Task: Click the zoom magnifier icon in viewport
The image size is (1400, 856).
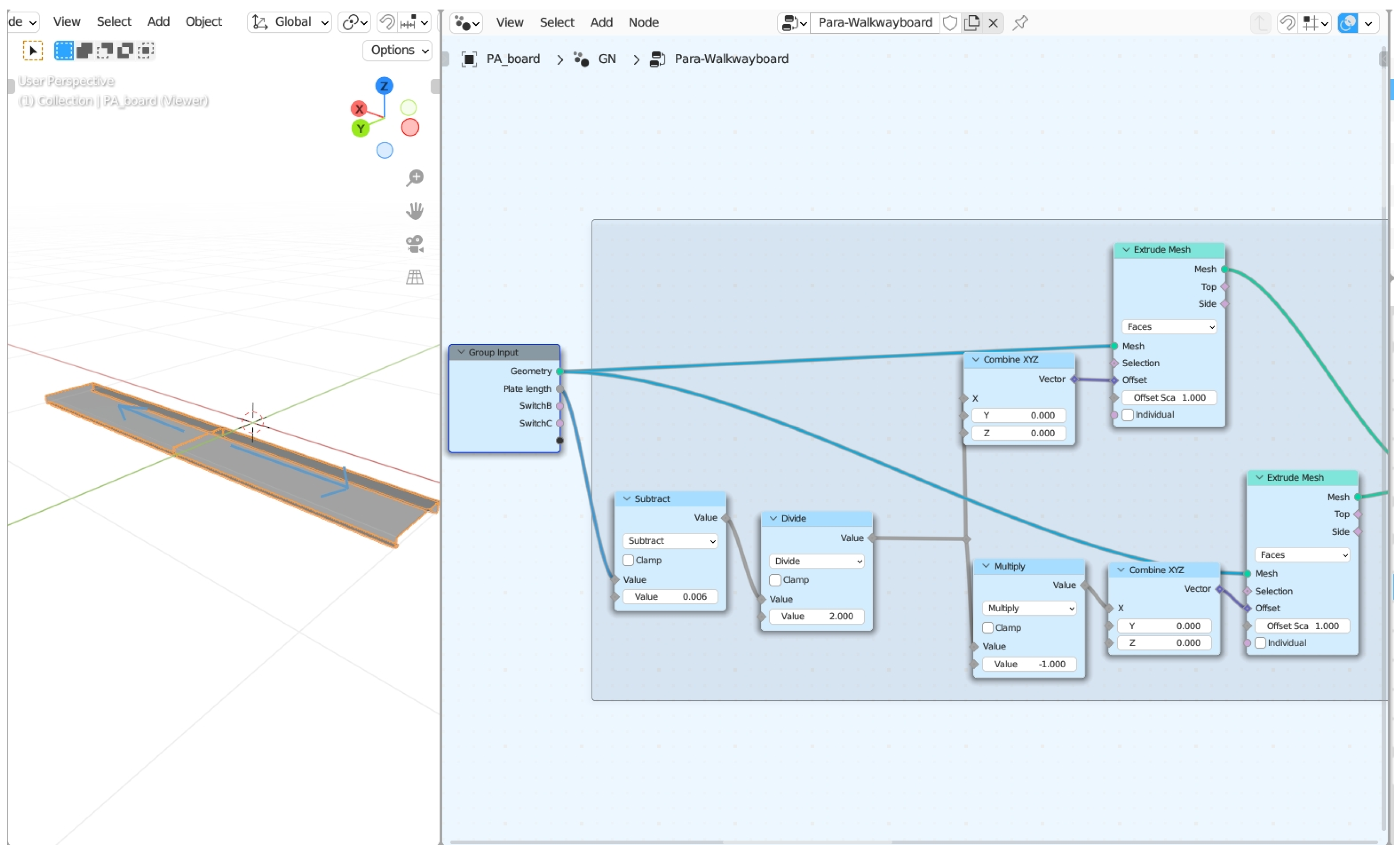Action: (415, 178)
